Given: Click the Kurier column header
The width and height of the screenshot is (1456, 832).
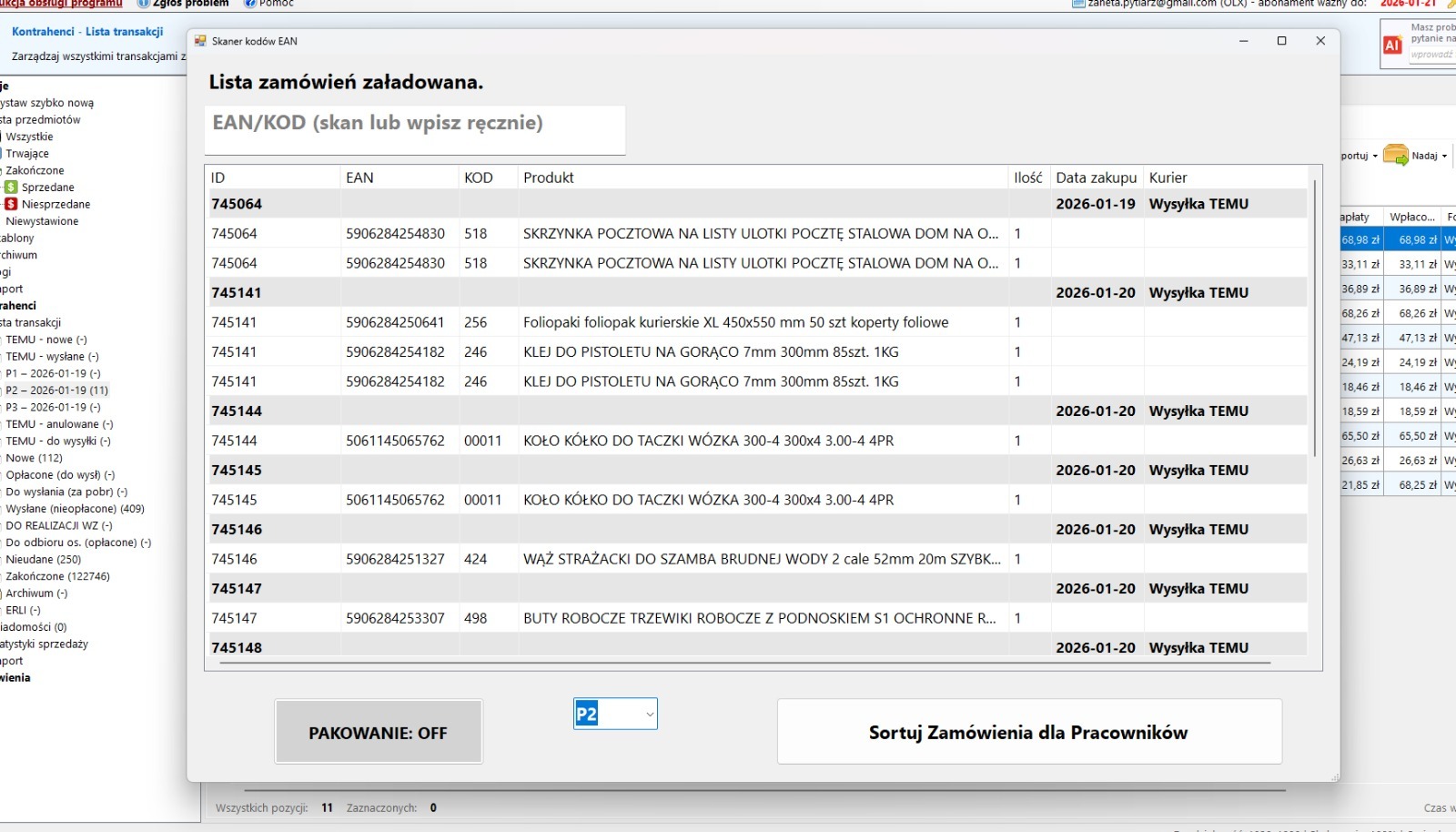Looking at the screenshot, I should click(x=1225, y=178).
